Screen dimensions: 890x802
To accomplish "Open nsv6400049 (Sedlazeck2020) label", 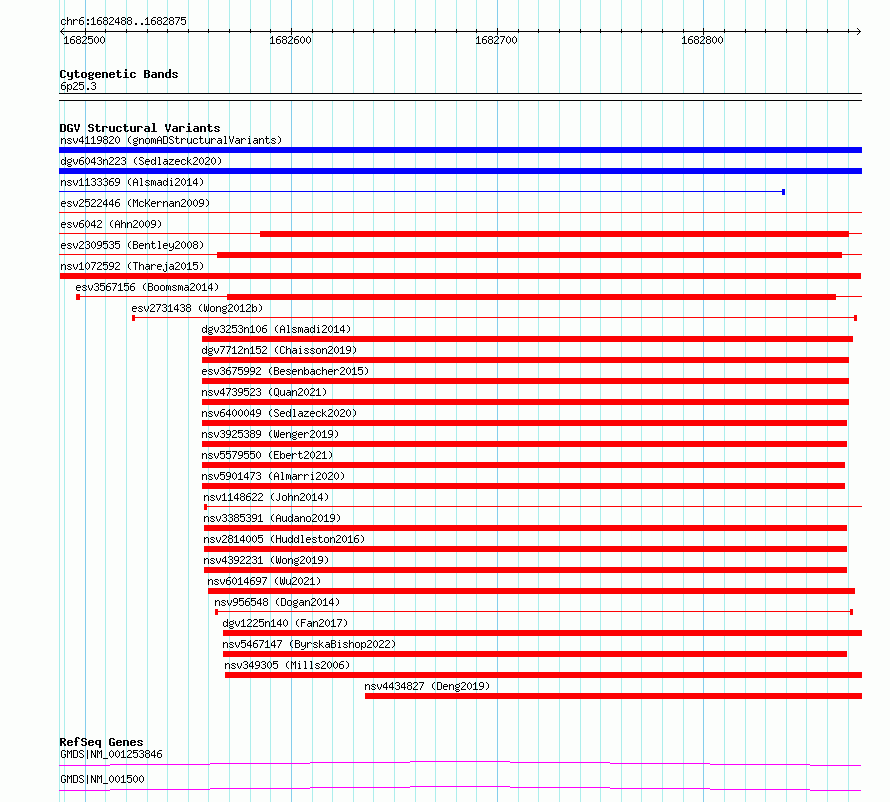I will [x=279, y=413].
